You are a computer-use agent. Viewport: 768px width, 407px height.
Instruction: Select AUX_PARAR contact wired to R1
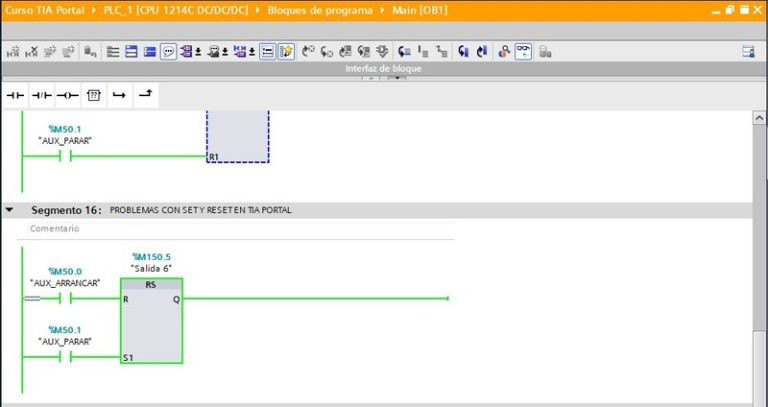(x=65, y=156)
